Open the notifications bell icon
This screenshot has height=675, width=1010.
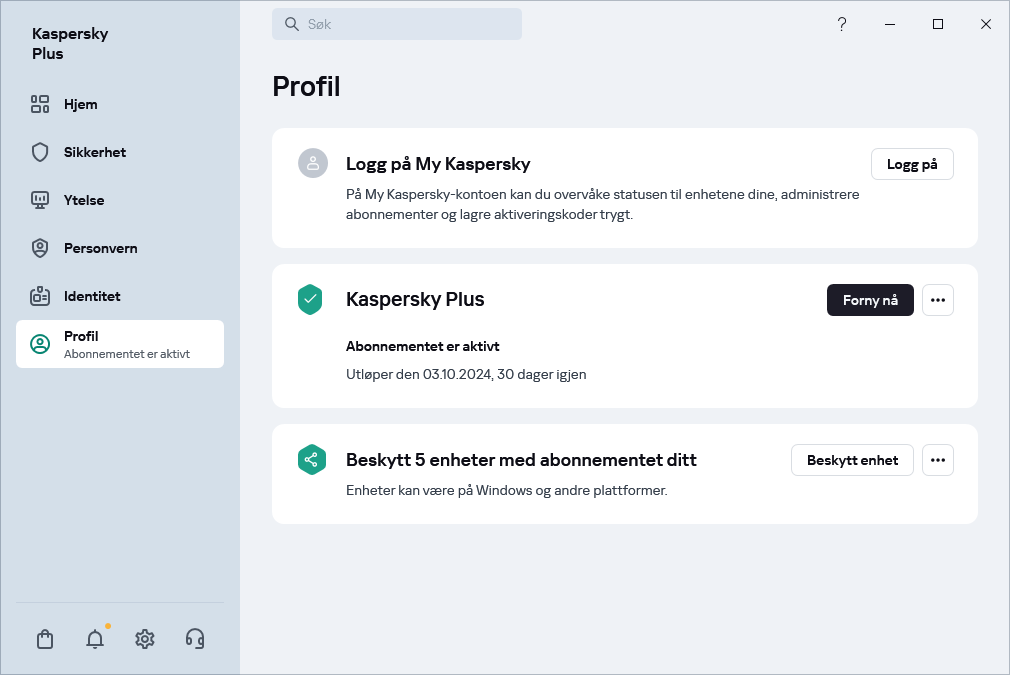pyautogui.click(x=95, y=639)
